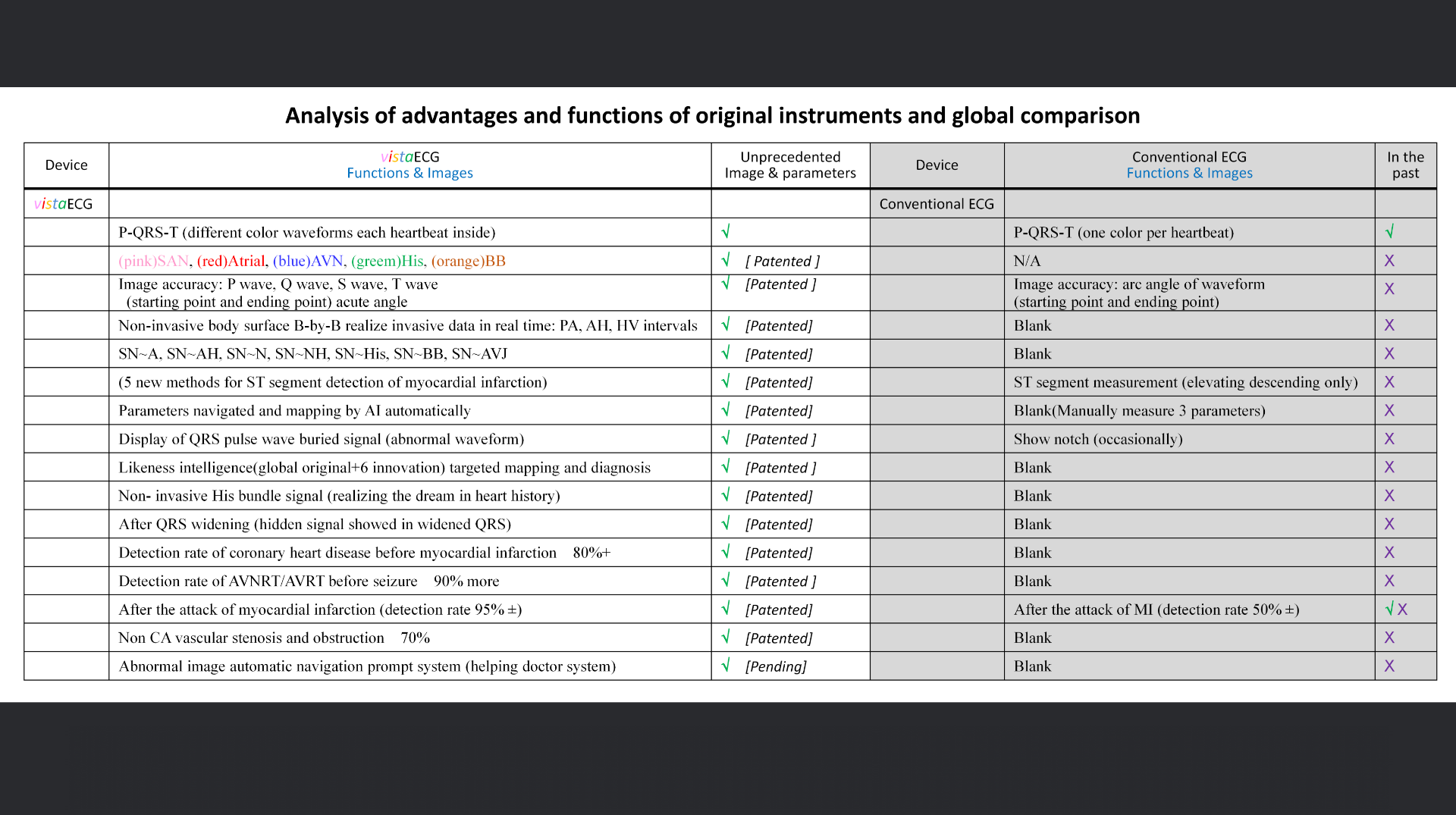Viewport: 1456px width, 815px height.
Task: Click the green check in the vascular stenosis row
Action: [x=726, y=637]
